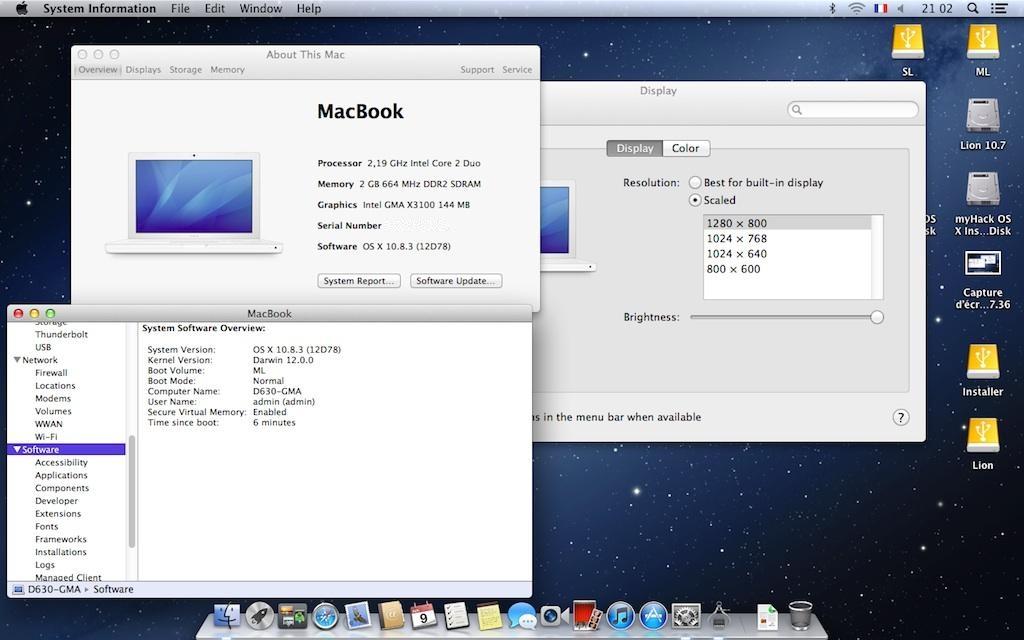Open Service link in About This Mac
Screen dimensions: 1024x640
pyautogui.click(x=517, y=69)
